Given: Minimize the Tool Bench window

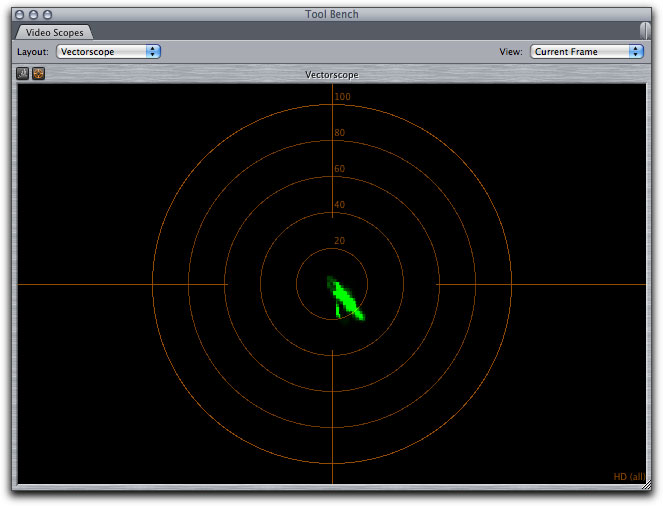Looking at the screenshot, I should [x=34, y=14].
